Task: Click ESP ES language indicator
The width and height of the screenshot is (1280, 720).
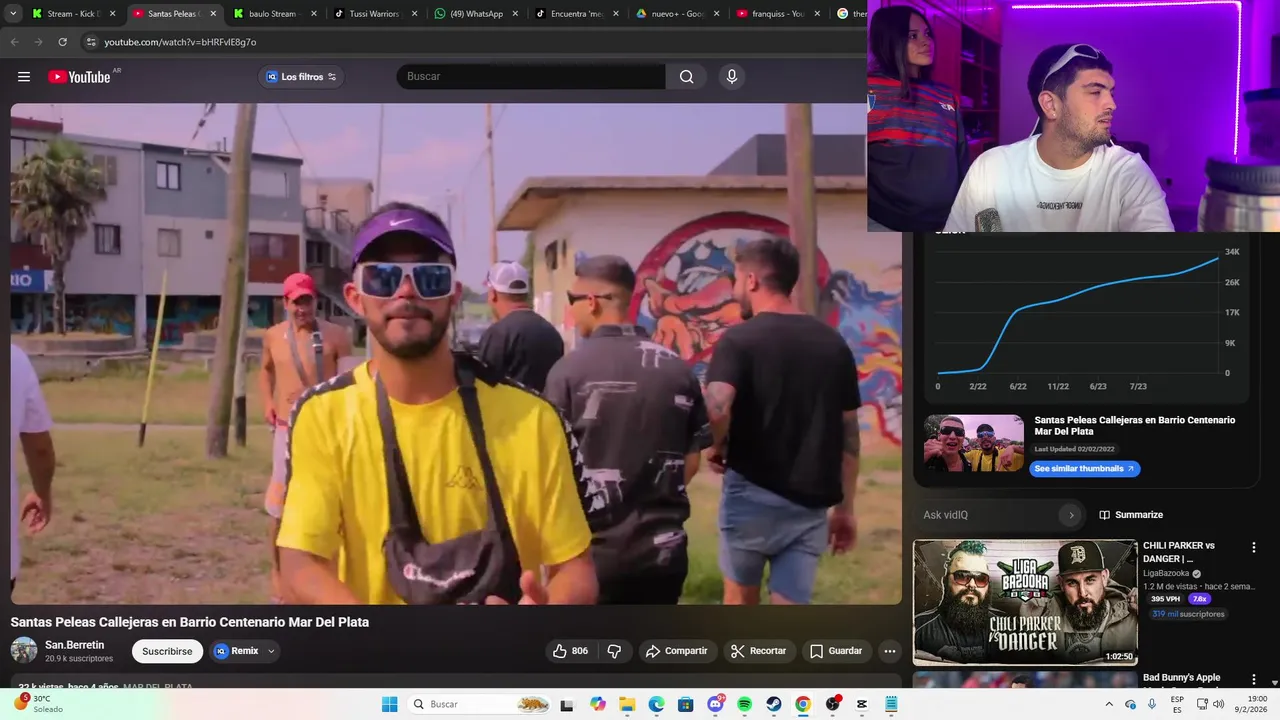Action: click(1177, 704)
